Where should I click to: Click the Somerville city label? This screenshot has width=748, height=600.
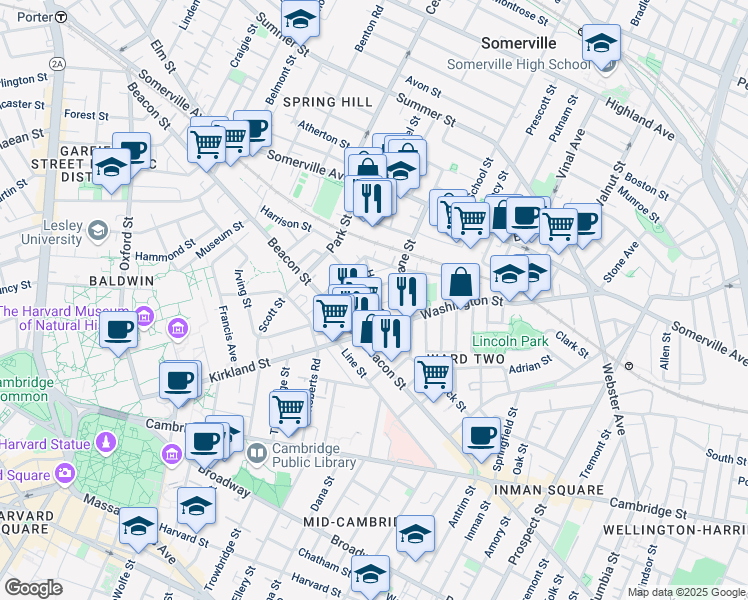(x=519, y=43)
